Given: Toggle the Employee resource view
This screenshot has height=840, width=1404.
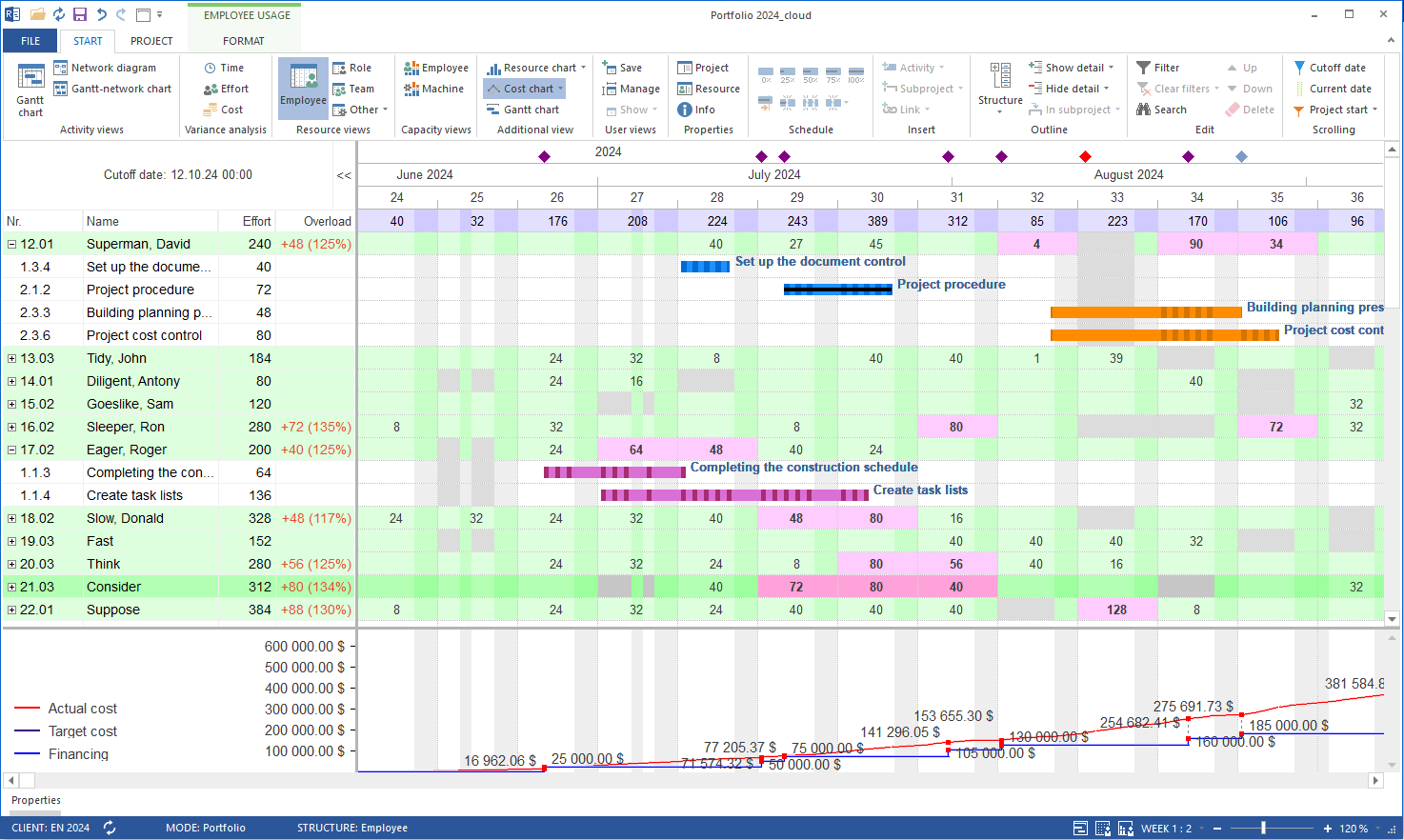Looking at the screenshot, I should tap(303, 87).
